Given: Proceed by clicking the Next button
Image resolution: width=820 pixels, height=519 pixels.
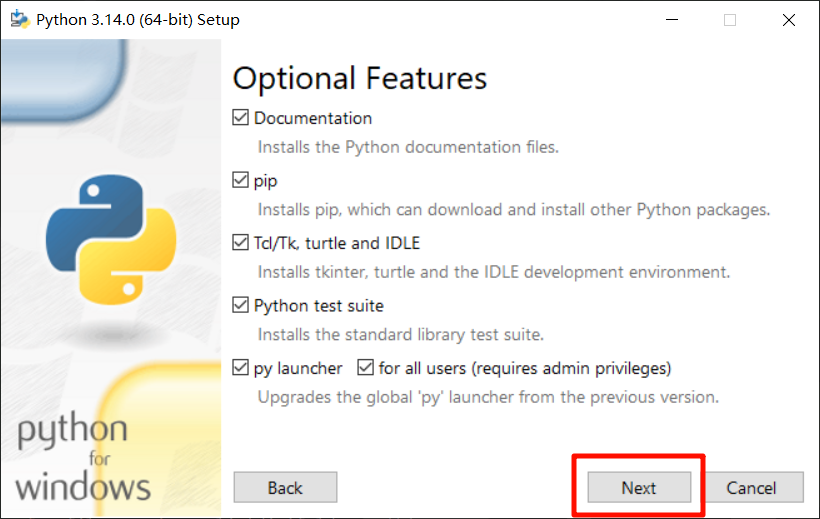Looking at the screenshot, I should click(x=639, y=488).
